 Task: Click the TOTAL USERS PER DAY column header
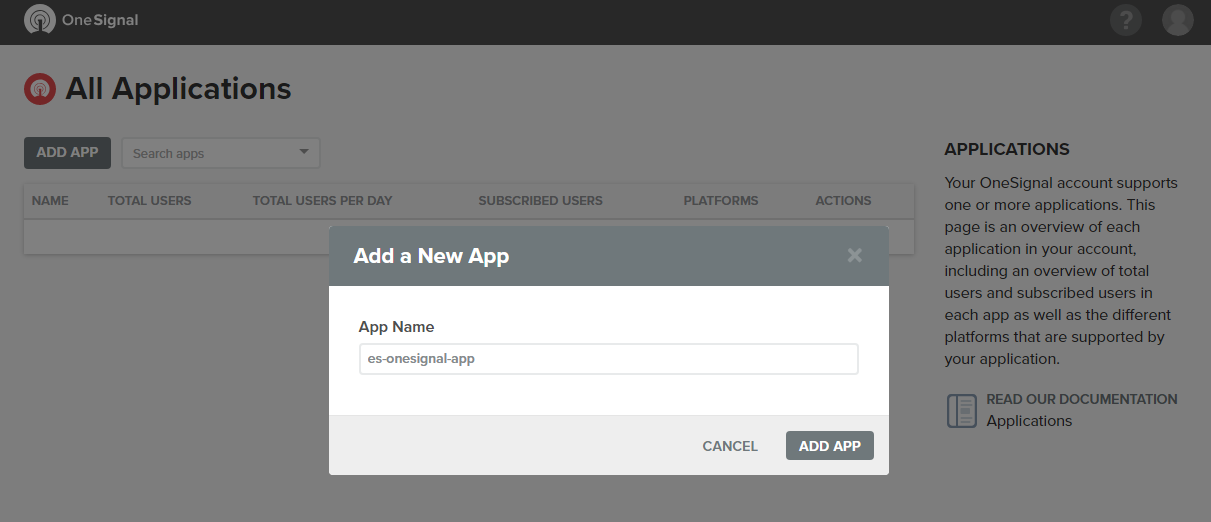click(322, 200)
